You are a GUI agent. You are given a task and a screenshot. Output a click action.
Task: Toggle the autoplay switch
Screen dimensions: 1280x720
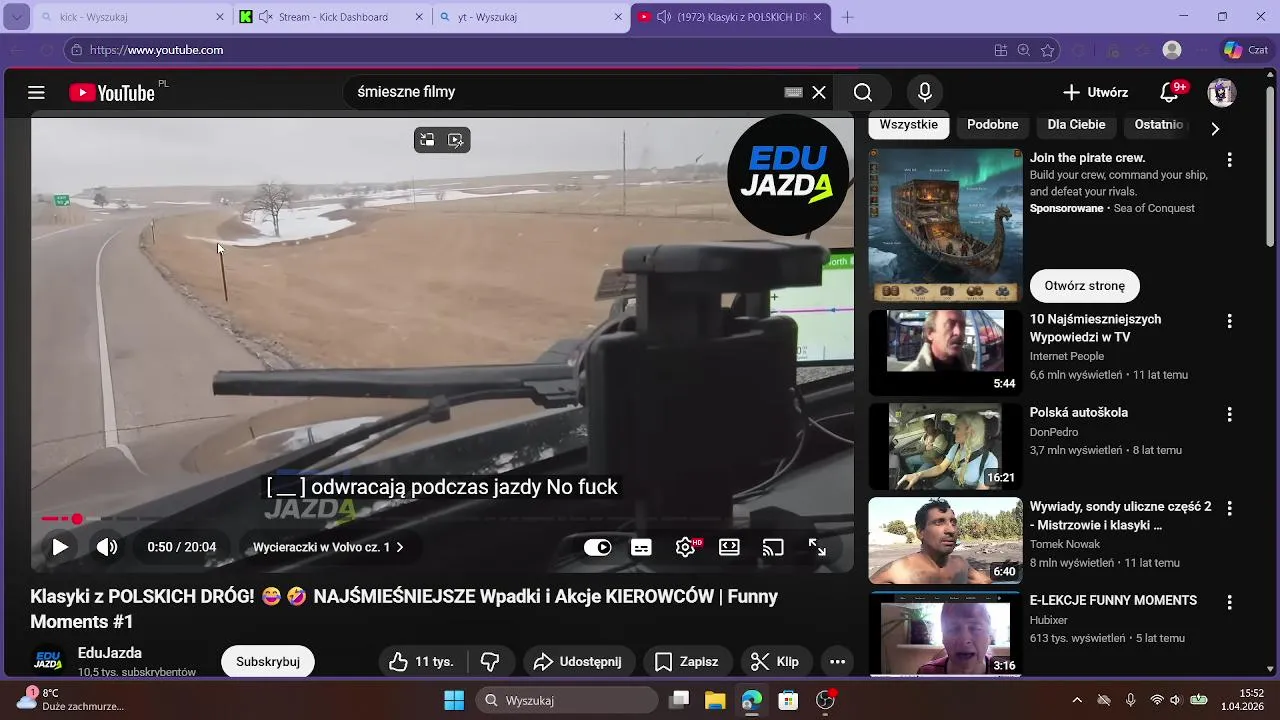pyautogui.click(x=597, y=547)
